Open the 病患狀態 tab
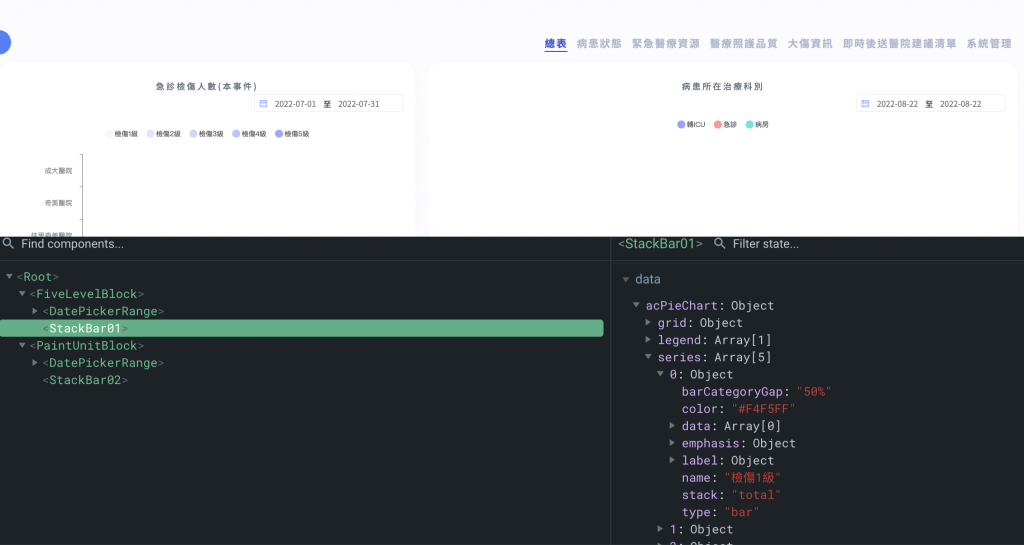 pos(599,44)
